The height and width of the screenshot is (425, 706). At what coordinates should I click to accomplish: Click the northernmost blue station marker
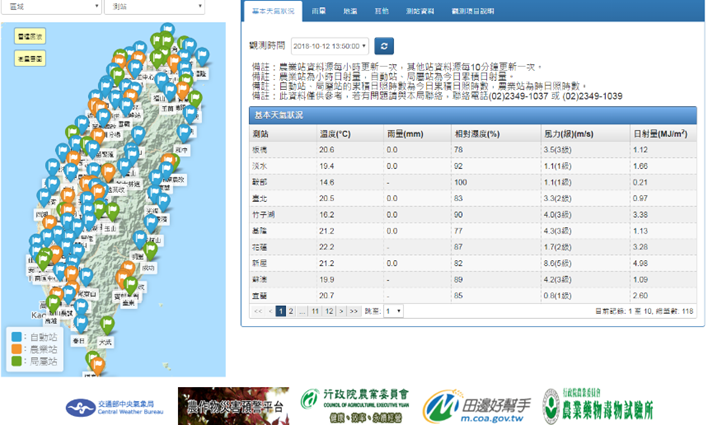[167, 31]
